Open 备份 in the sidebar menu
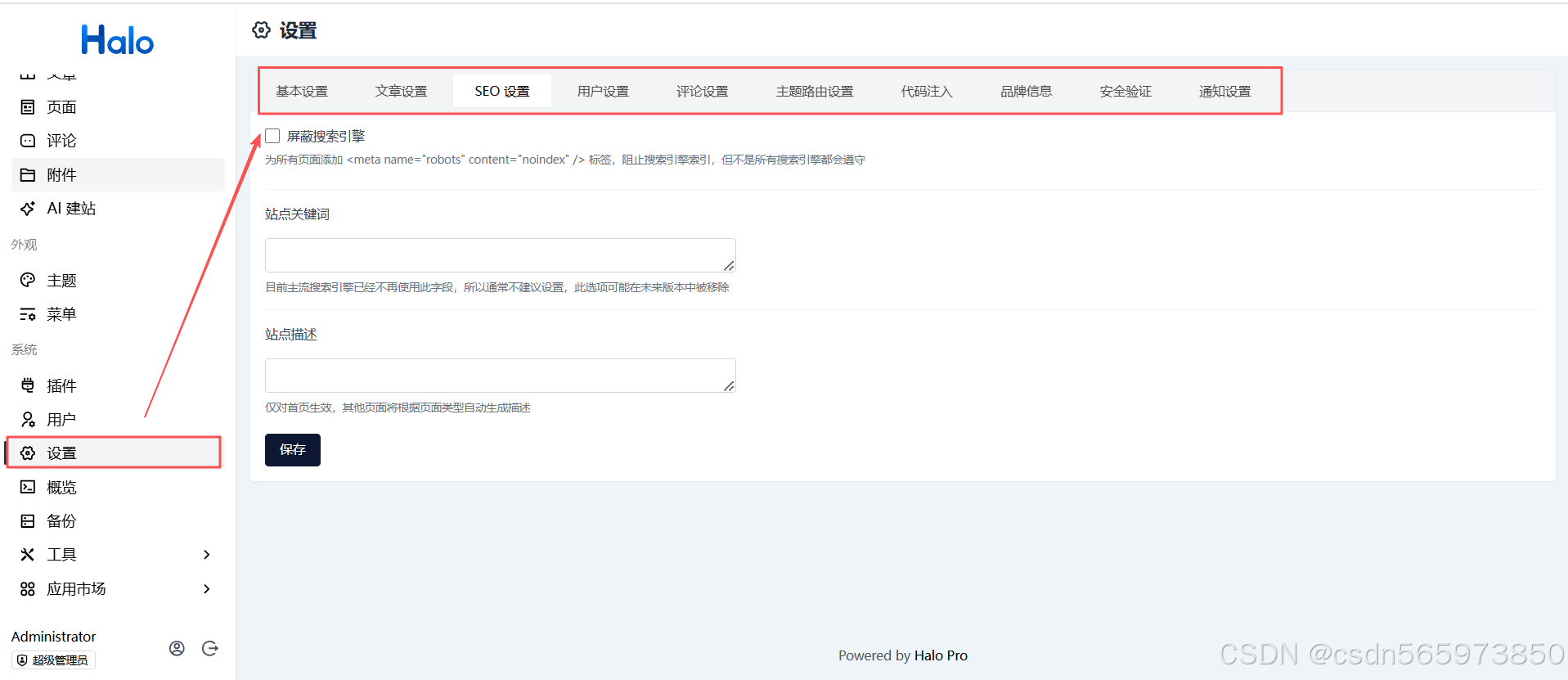1568x680 pixels. 118,521
